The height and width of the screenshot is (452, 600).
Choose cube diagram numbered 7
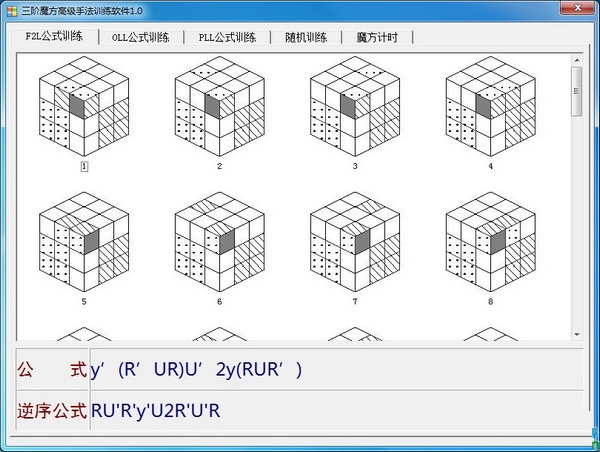tap(355, 242)
